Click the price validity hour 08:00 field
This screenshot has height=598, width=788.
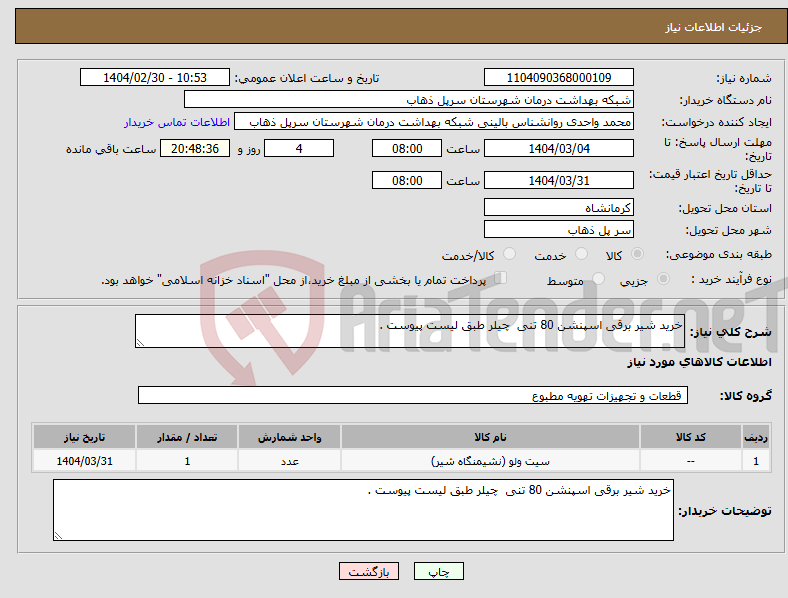(407, 180)
